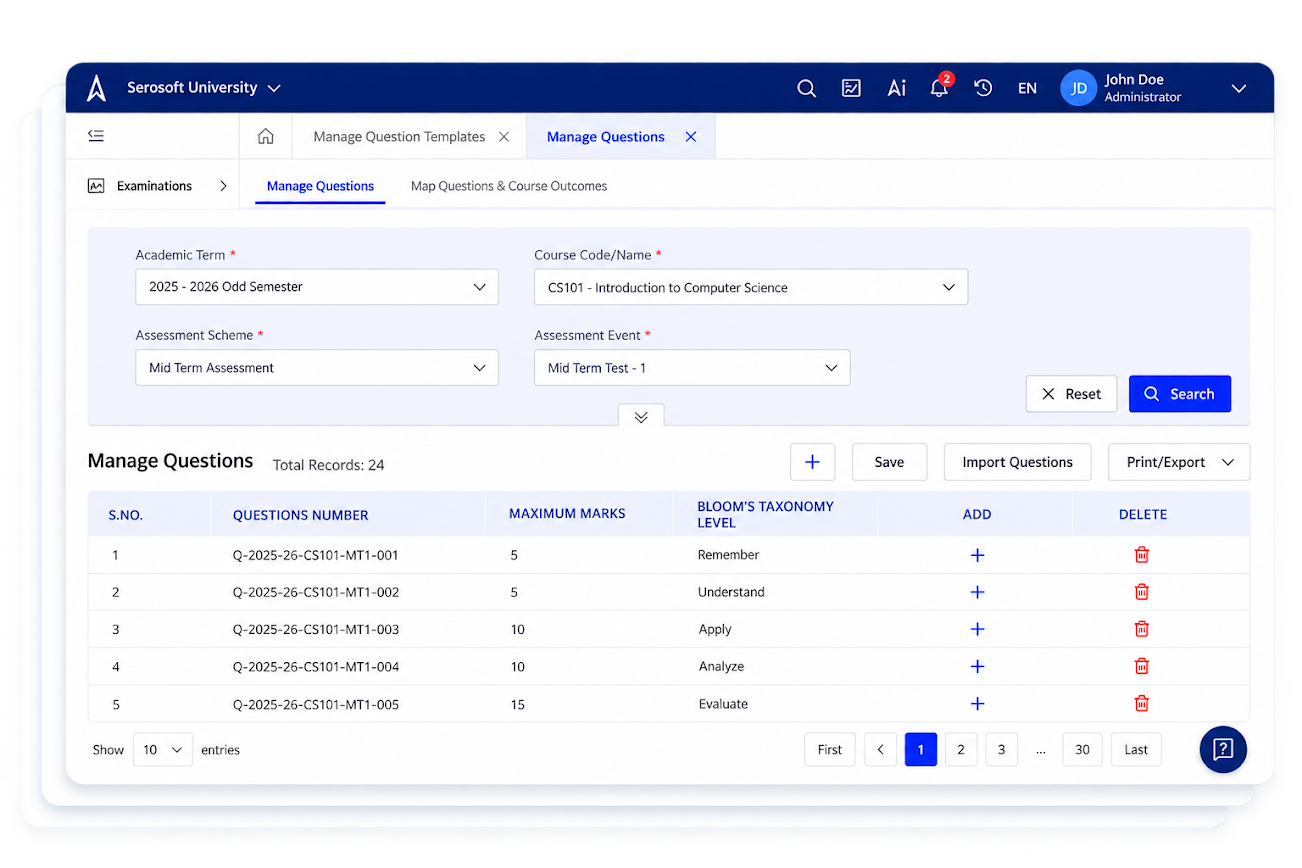Expand John Doe account menu
The image size is (1302, 868).
click(1239, 88)
